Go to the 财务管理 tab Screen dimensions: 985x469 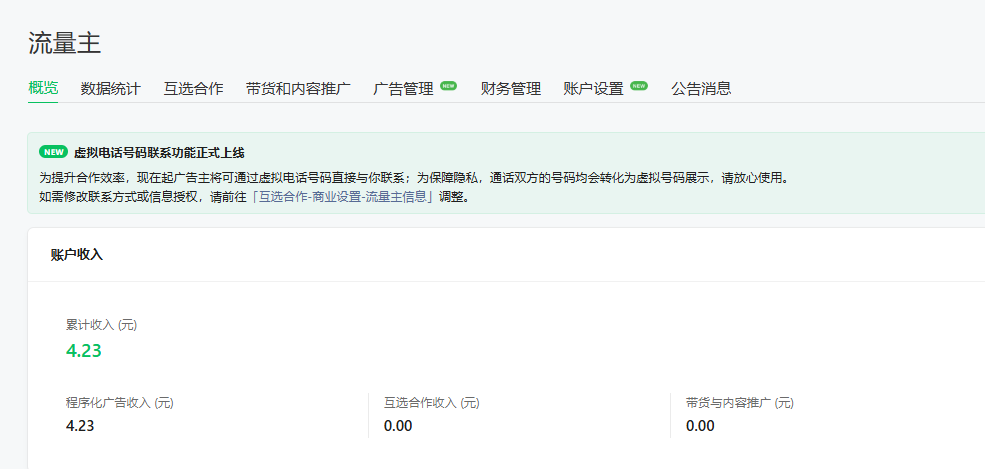(x=511, y=89)
